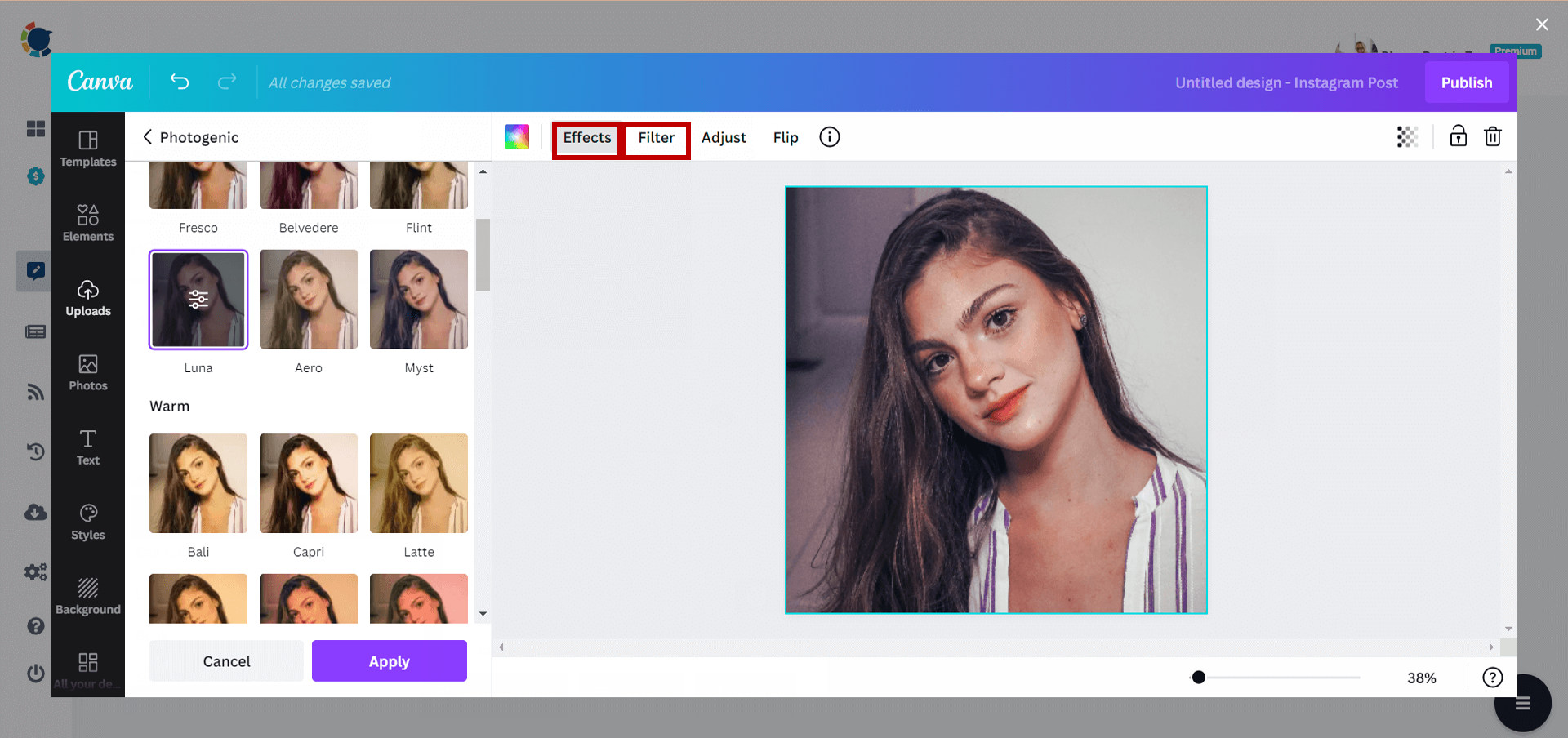1568x738 pixels.
Task: Go back using the Photogenic chevron
Action: tap(148, 137)
